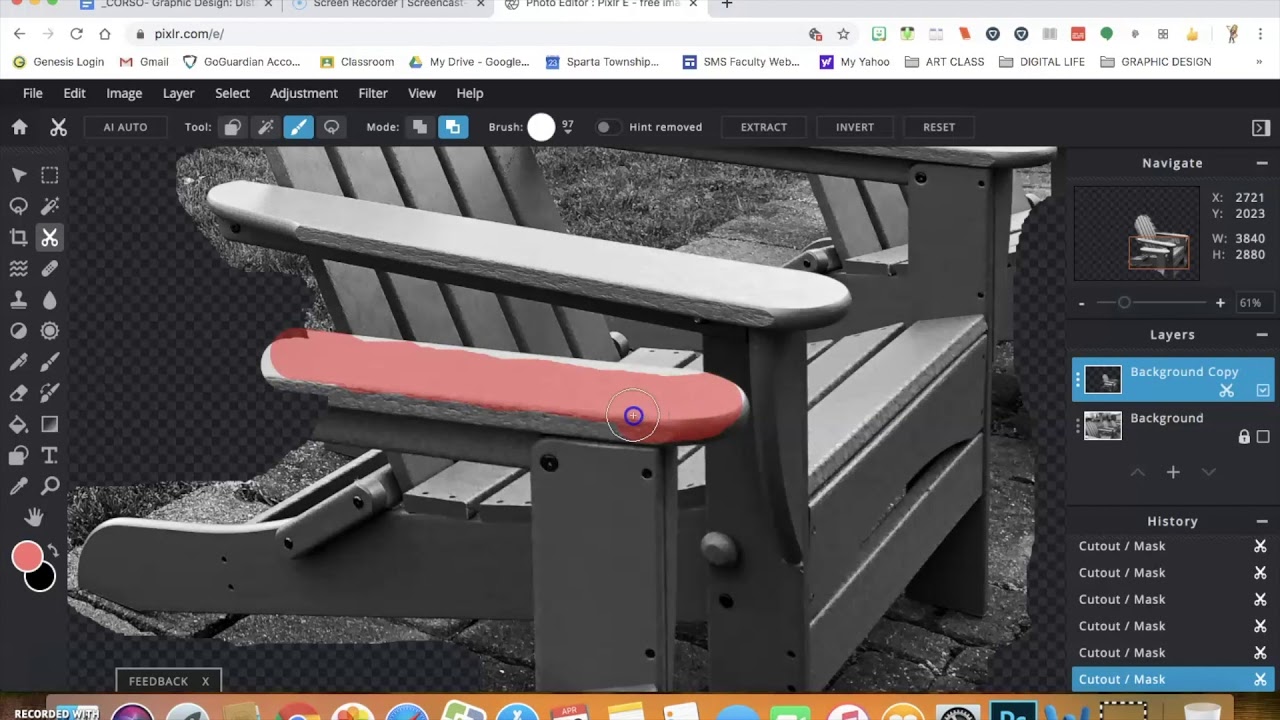Select the Color replace brush tool

point(49,393)
